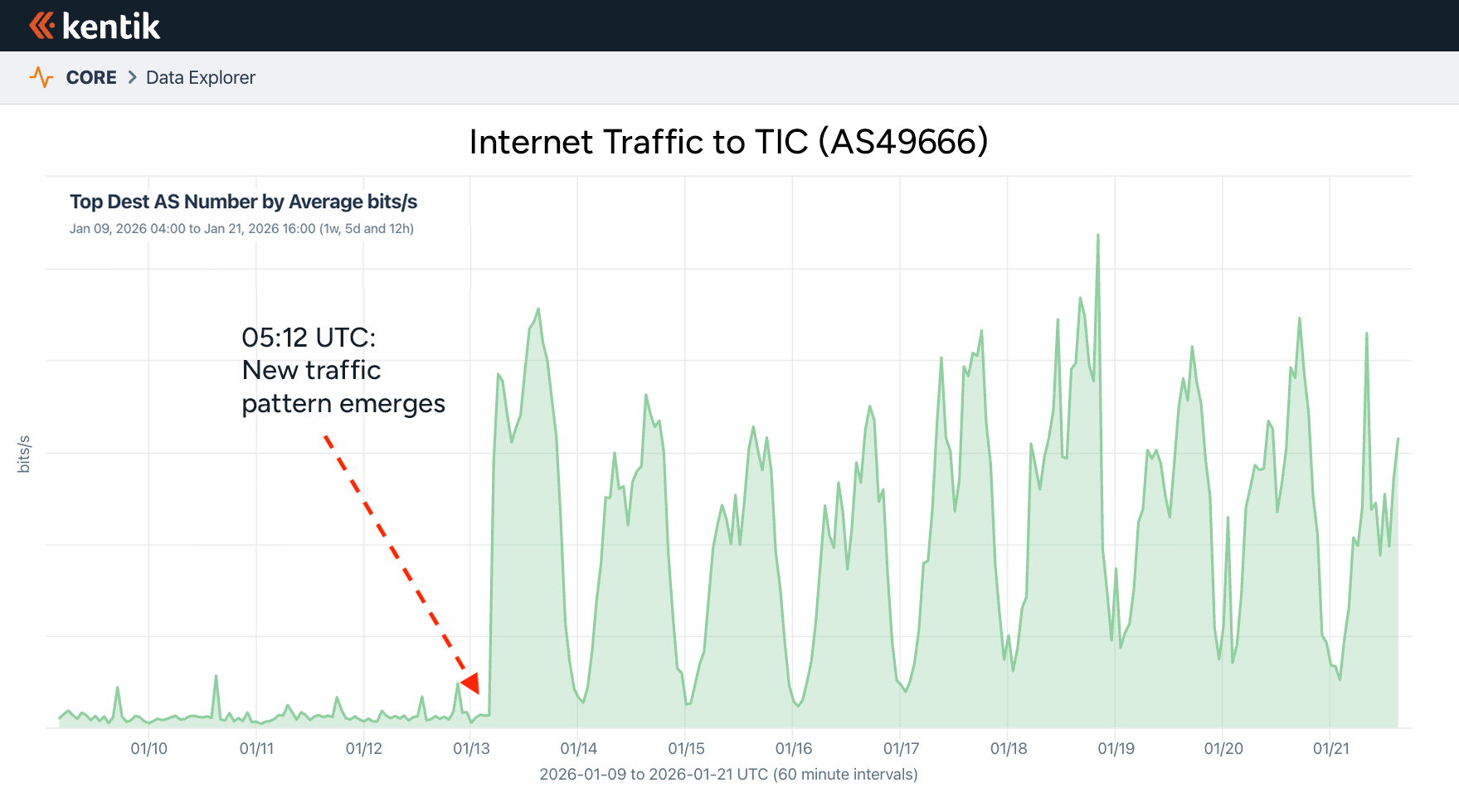Expand the breadcrumb chevron after CORE
The width and height of the screenshot is (1459, 812).
[x=131, y=77]
